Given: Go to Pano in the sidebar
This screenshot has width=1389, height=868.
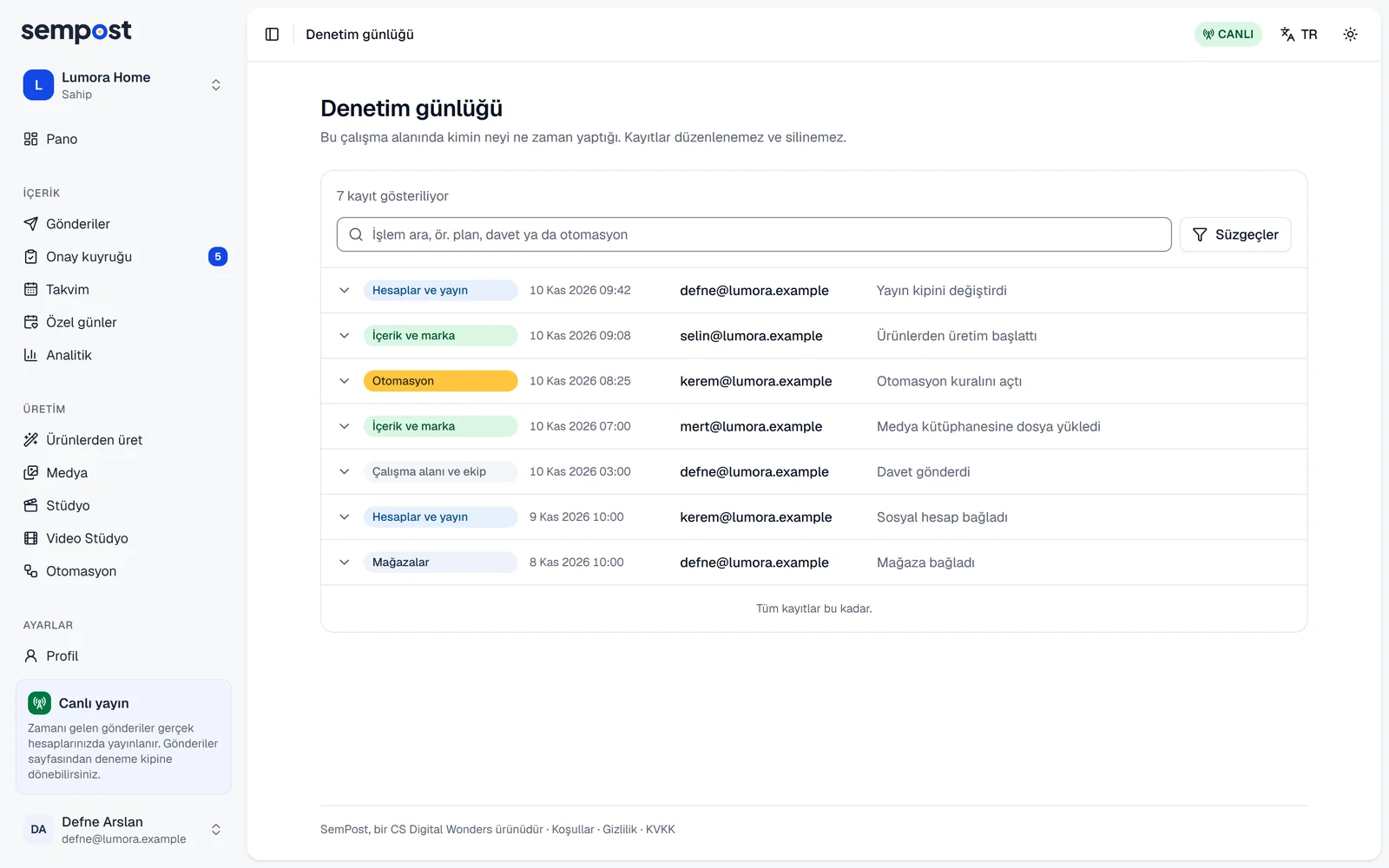Looking at the screenshot, I should [x=123, y=139].
